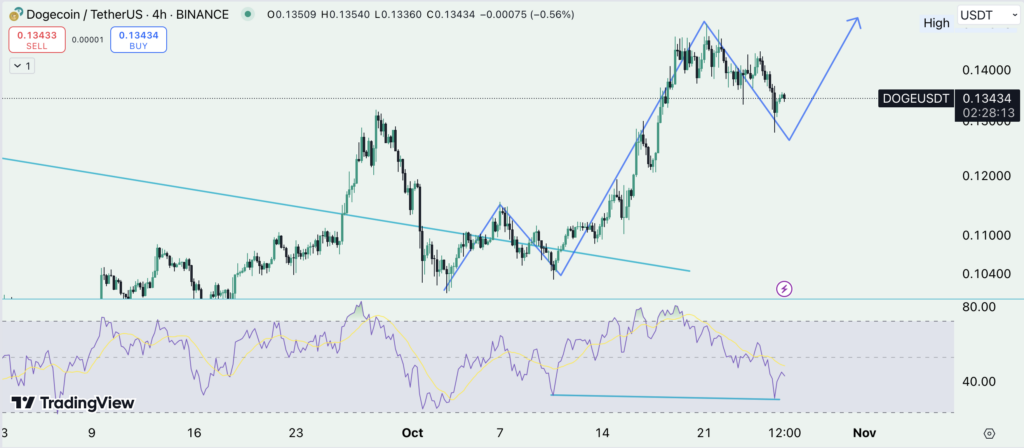This screenshot has width=1024, height=448.
Task: Click the 23 date on time axis
Action: pos(296,432)
